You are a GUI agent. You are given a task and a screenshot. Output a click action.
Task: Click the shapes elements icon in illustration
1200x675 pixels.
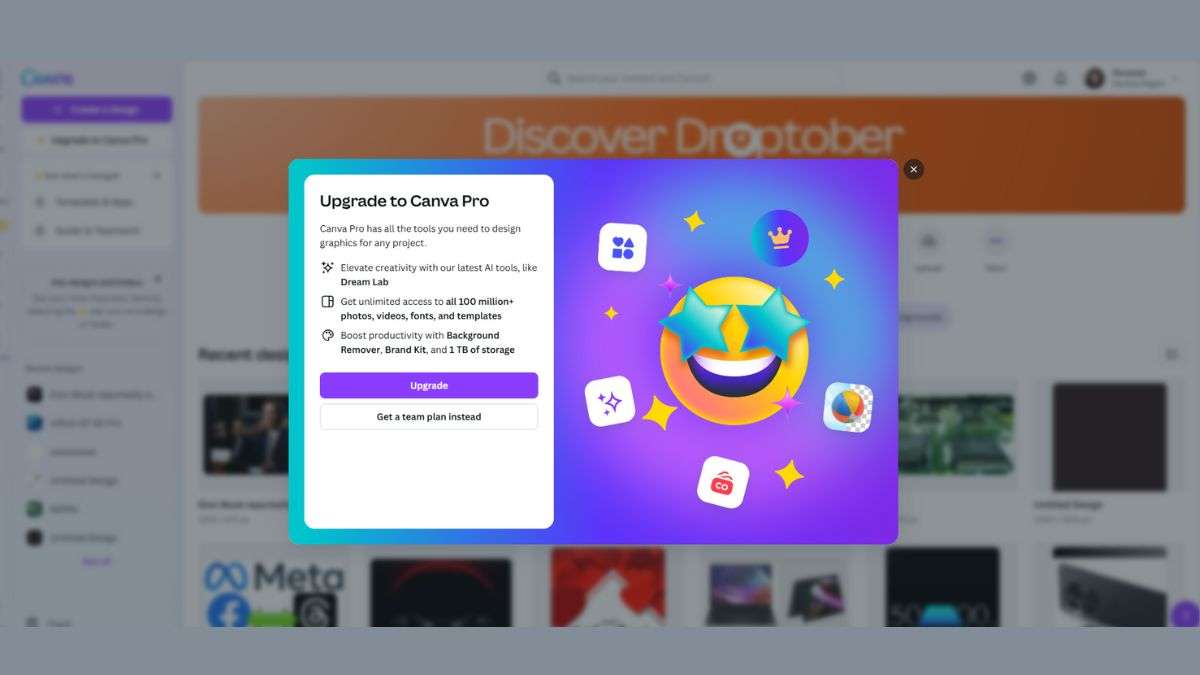(623, 247)
